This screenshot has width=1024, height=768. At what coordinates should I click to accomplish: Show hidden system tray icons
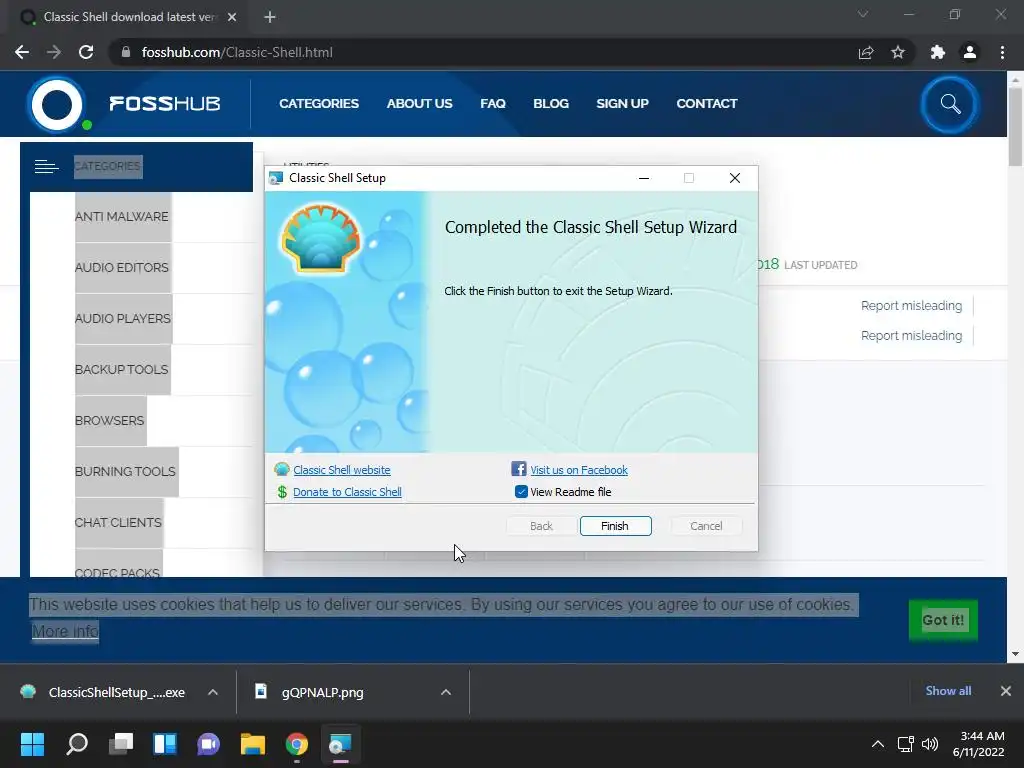coord(878,744)
